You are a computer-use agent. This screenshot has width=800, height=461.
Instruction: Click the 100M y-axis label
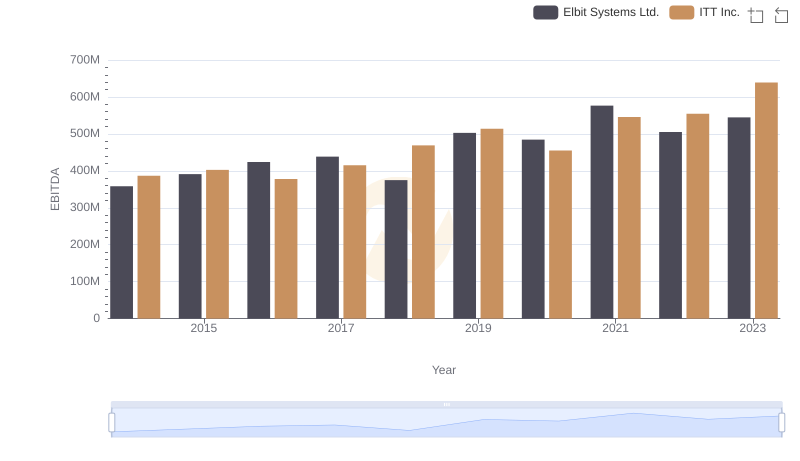(85, 281)
